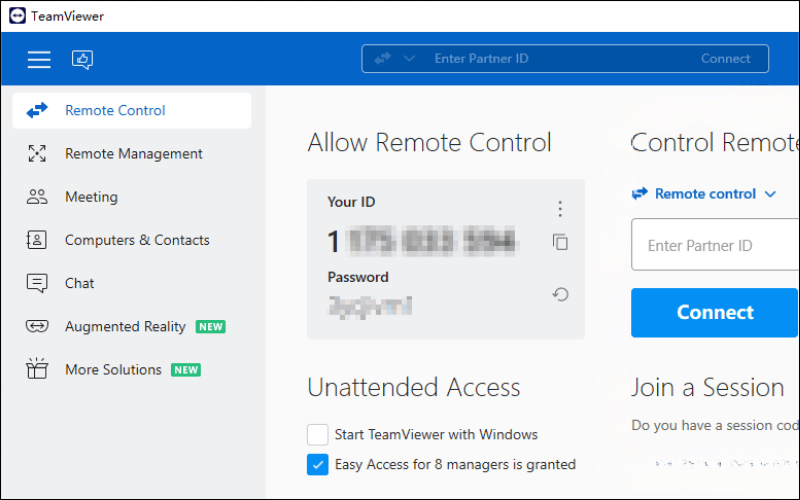Image resolution: width=800 pixels, height=500 pixels.
Task: Open the hamburger menu
Action: point(39,59)
